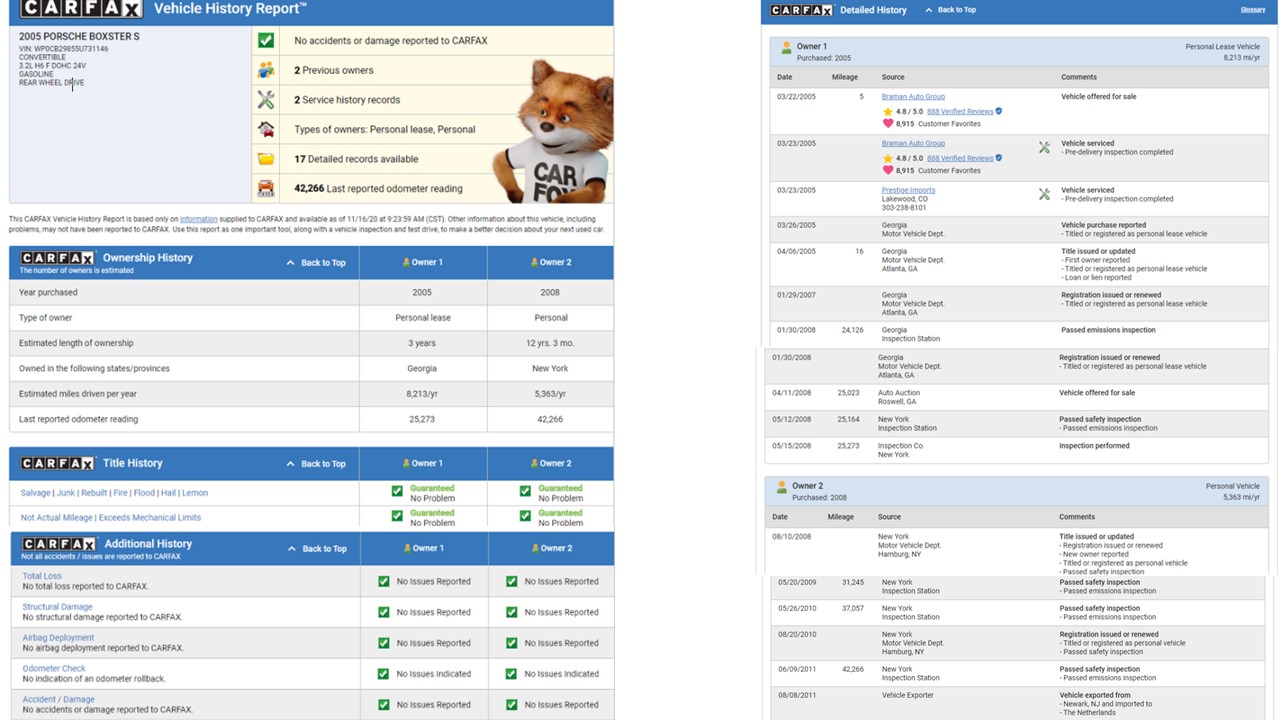Click Structural Damage checkbox for Owner 2
The image size is (1280, 720).
(x=512, y=612)
